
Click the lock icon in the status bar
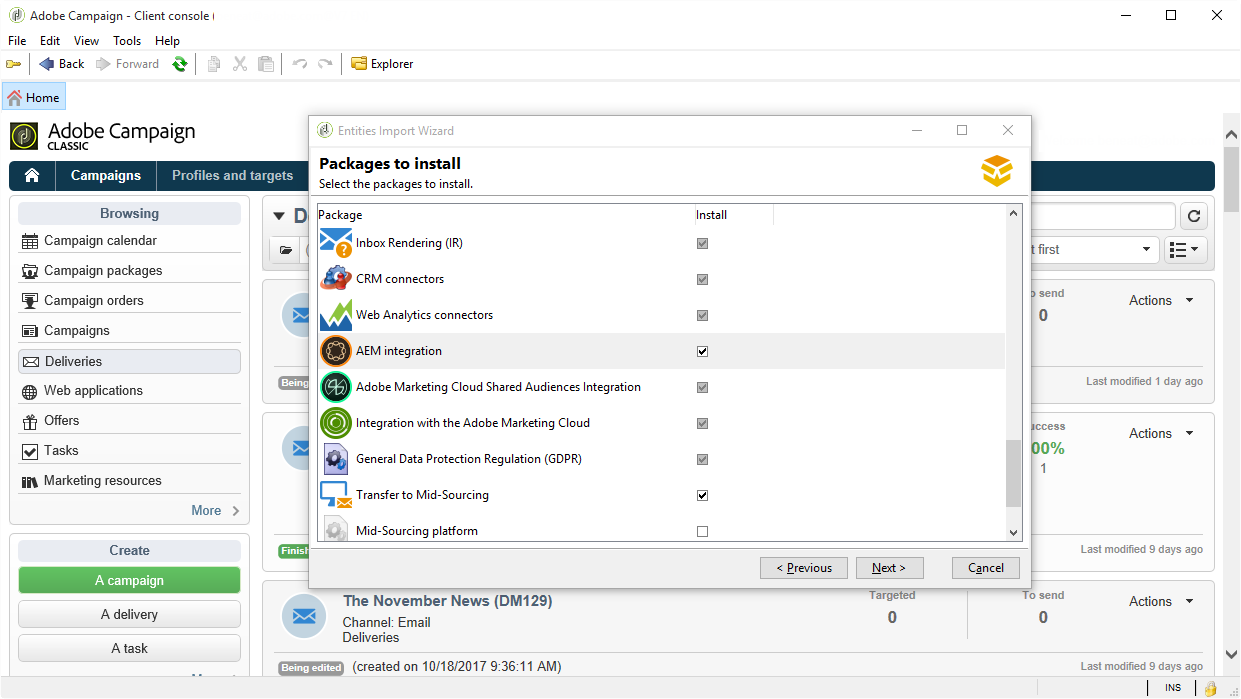pos(1210,688)
